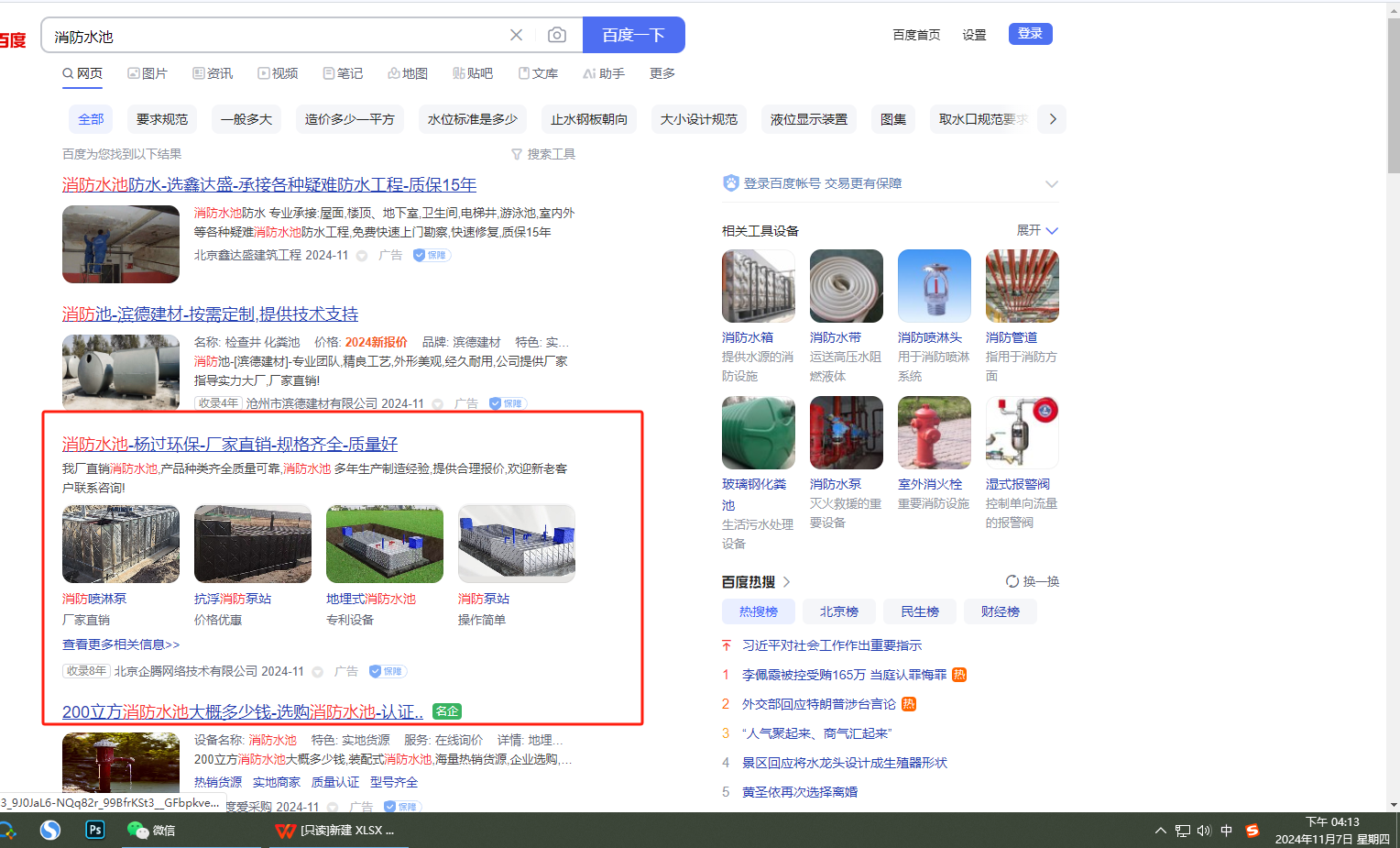Open the 消防水泵 image card
1400x848 pixels.
(847, 433)
